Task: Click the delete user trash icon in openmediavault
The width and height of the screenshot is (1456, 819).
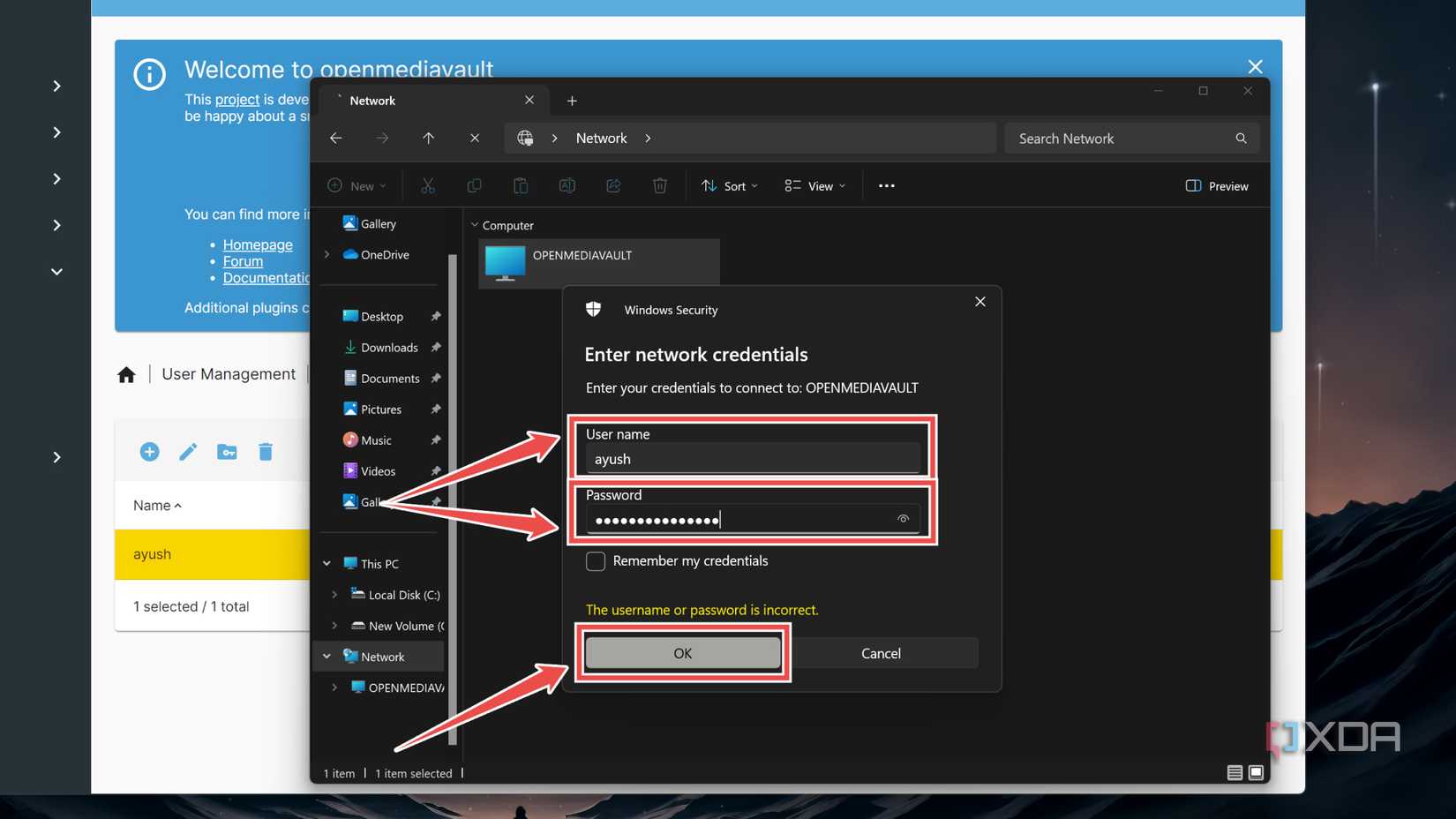Action: (x=266, y=452)
